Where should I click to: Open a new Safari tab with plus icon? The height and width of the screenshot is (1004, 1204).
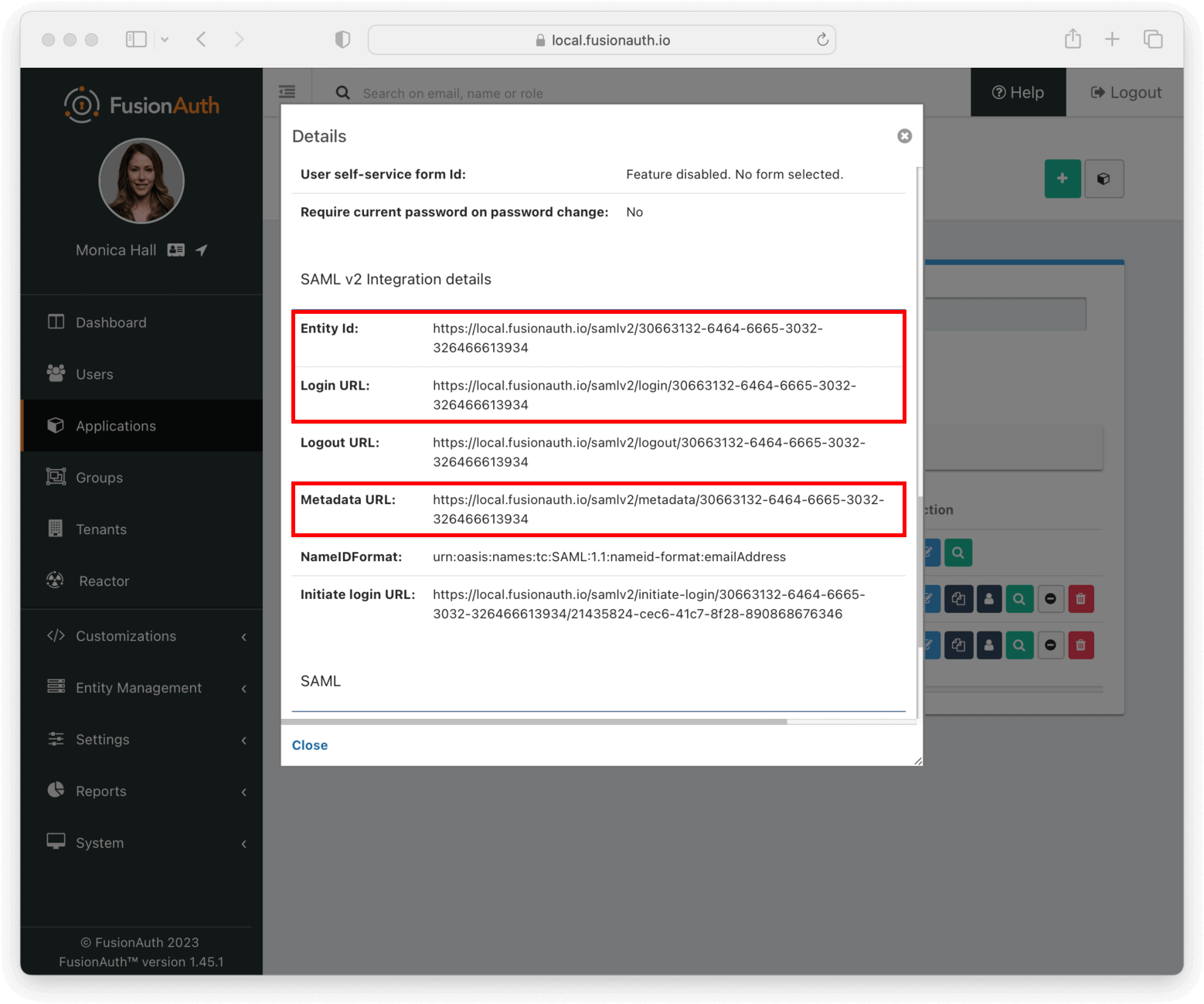(x=1112, y=39)
